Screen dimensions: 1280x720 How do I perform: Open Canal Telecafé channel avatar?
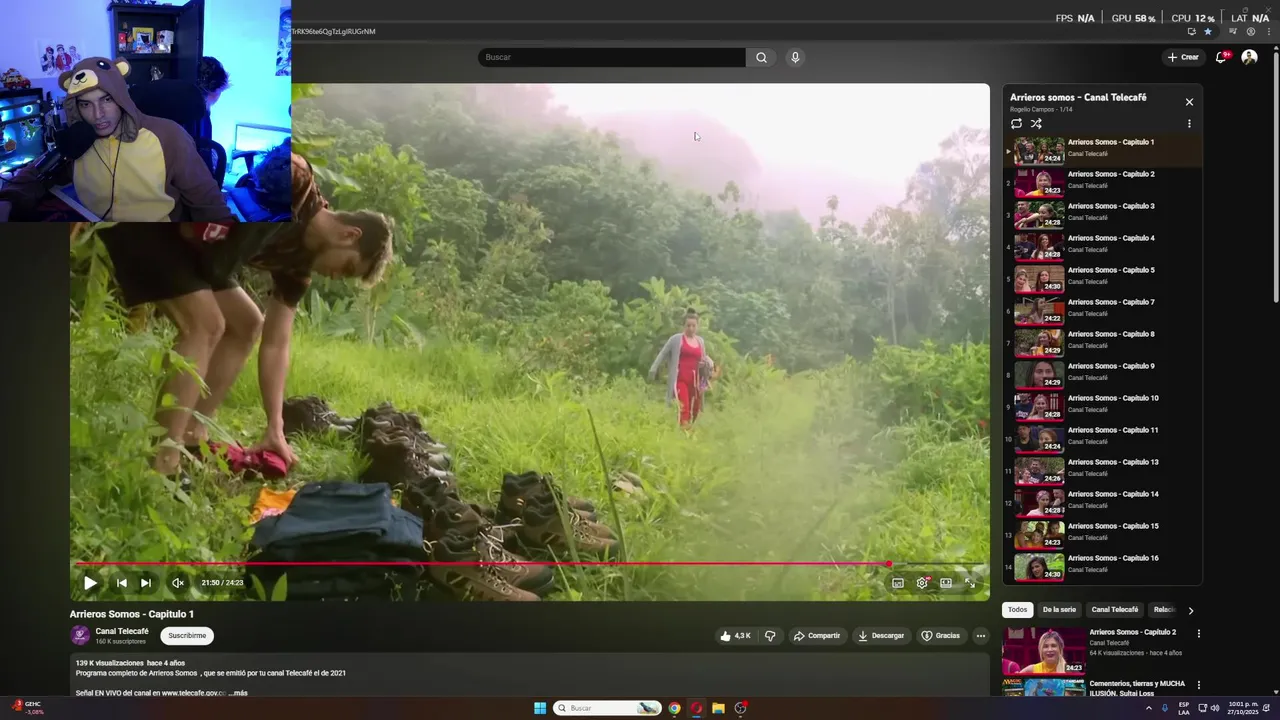click(80, 635)
